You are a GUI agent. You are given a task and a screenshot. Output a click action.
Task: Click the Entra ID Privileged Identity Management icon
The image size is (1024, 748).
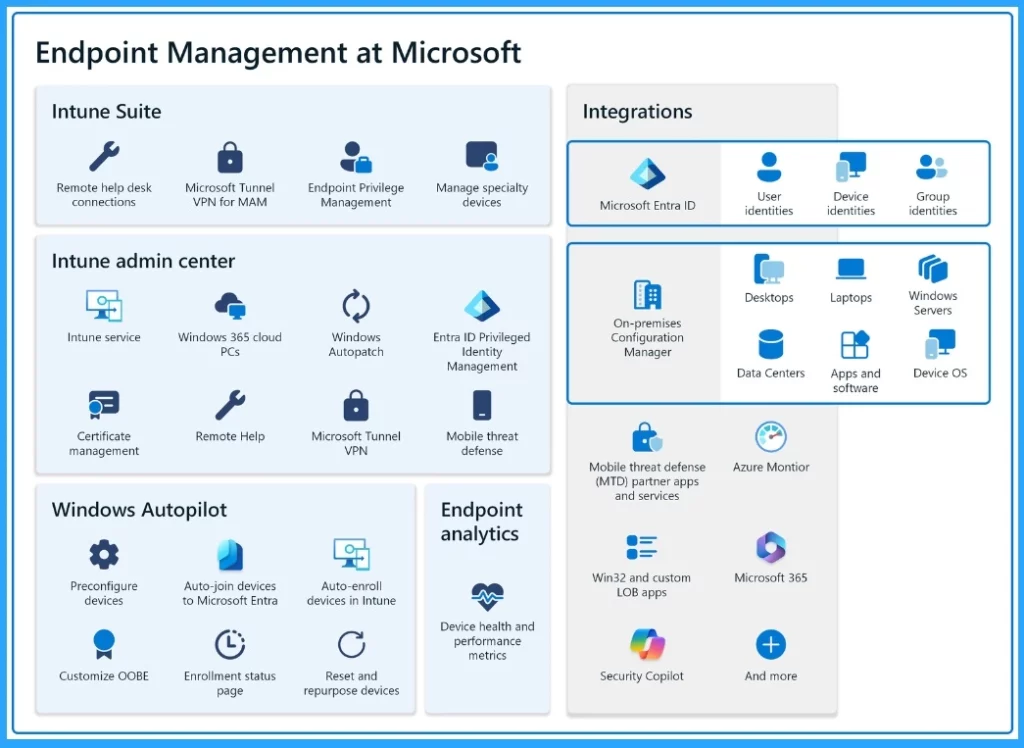pos(482,306)
